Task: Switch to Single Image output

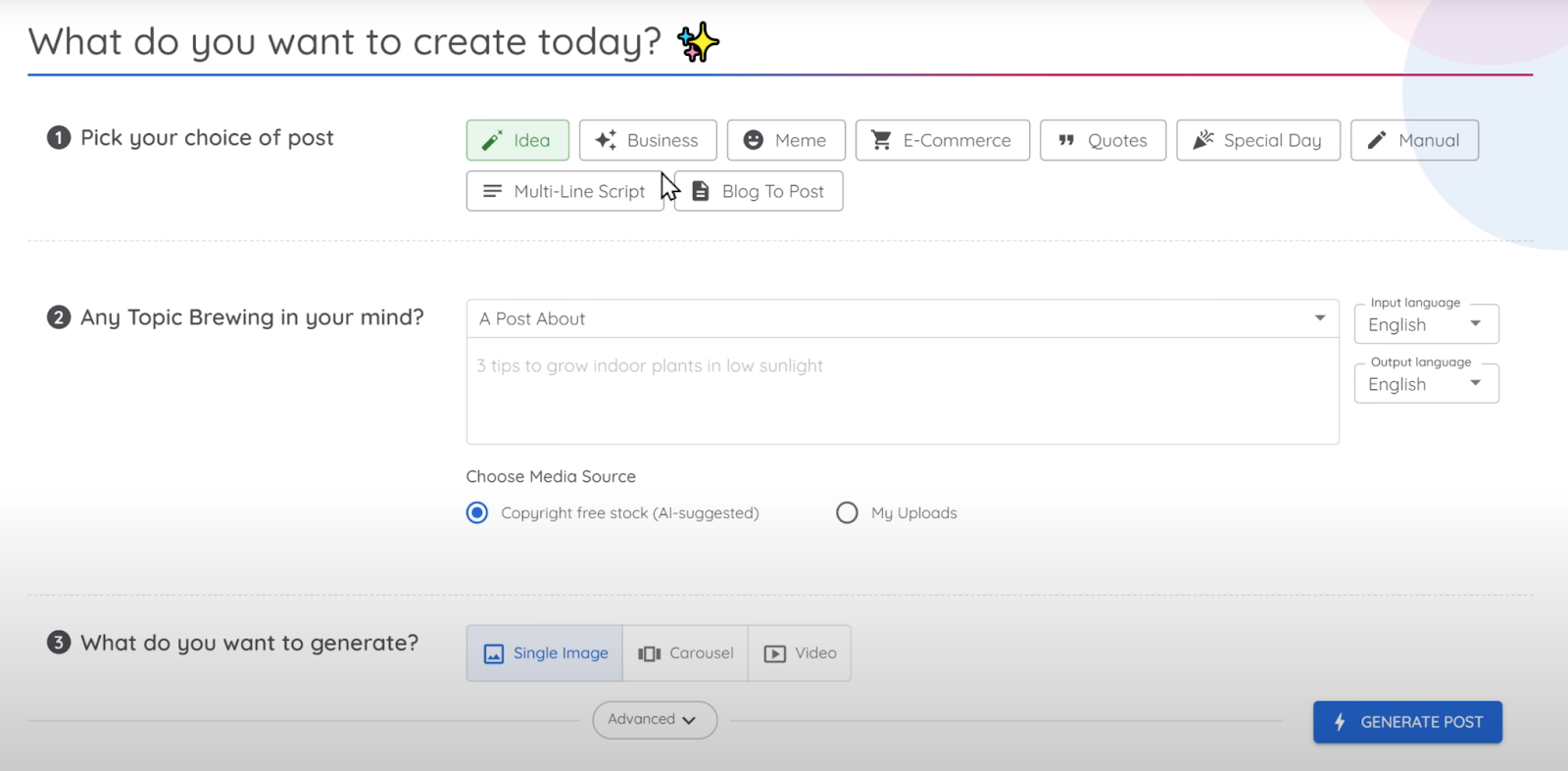Action: 545,653
